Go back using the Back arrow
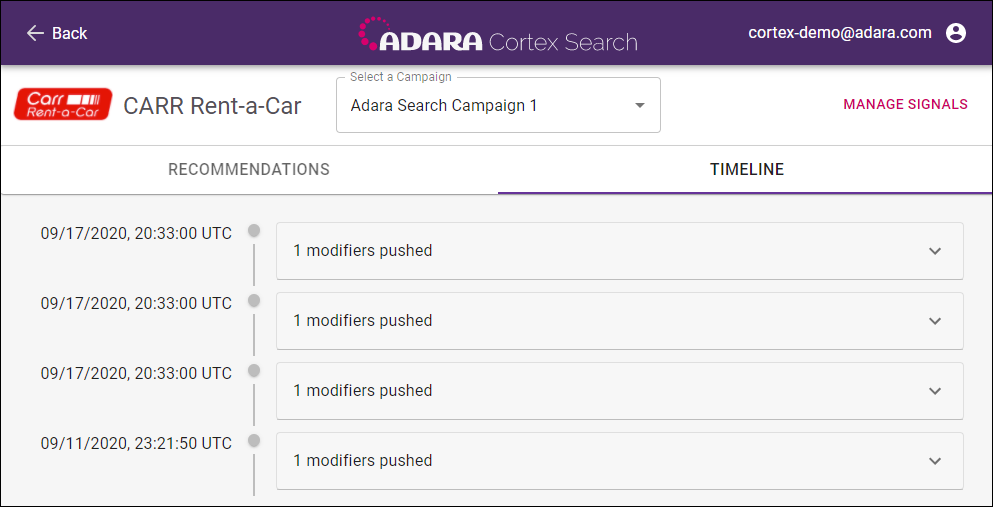Viewport: 993px width, 507px height. pos(56,33)
